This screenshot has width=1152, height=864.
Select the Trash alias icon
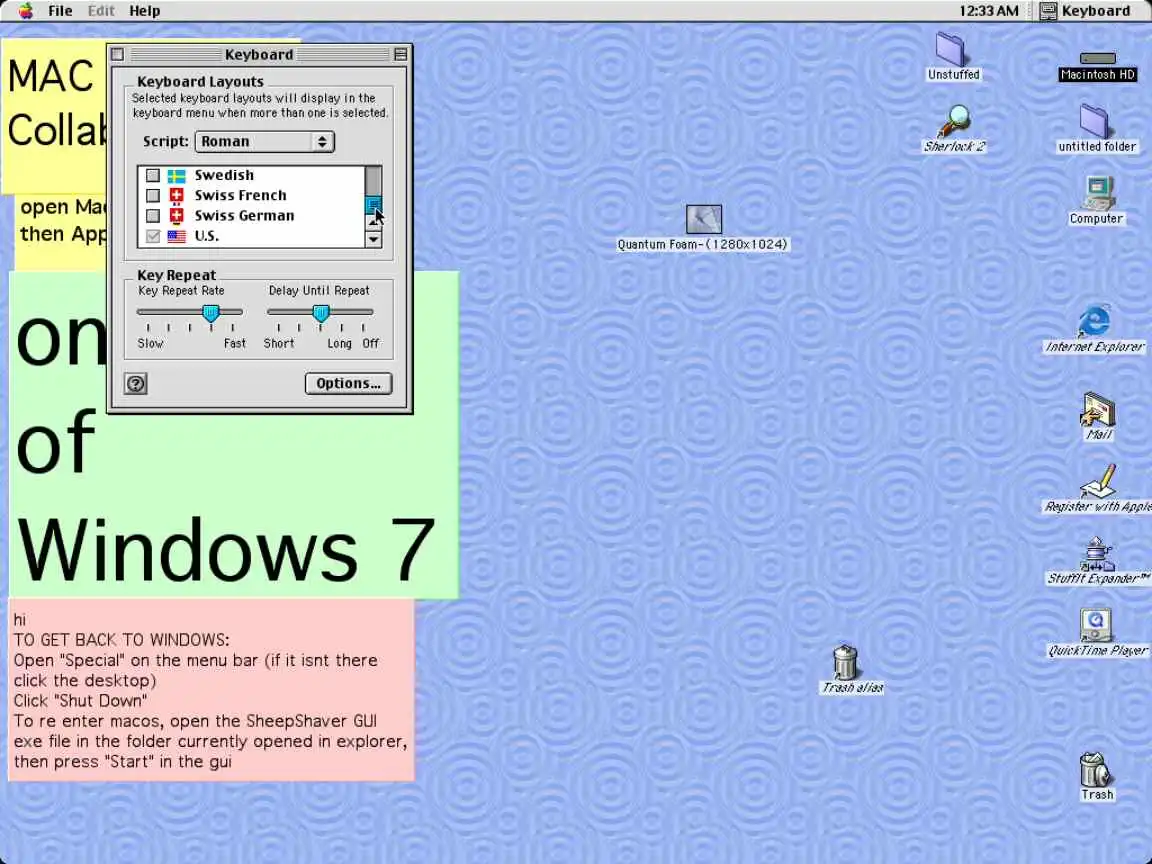coord(845,662)
